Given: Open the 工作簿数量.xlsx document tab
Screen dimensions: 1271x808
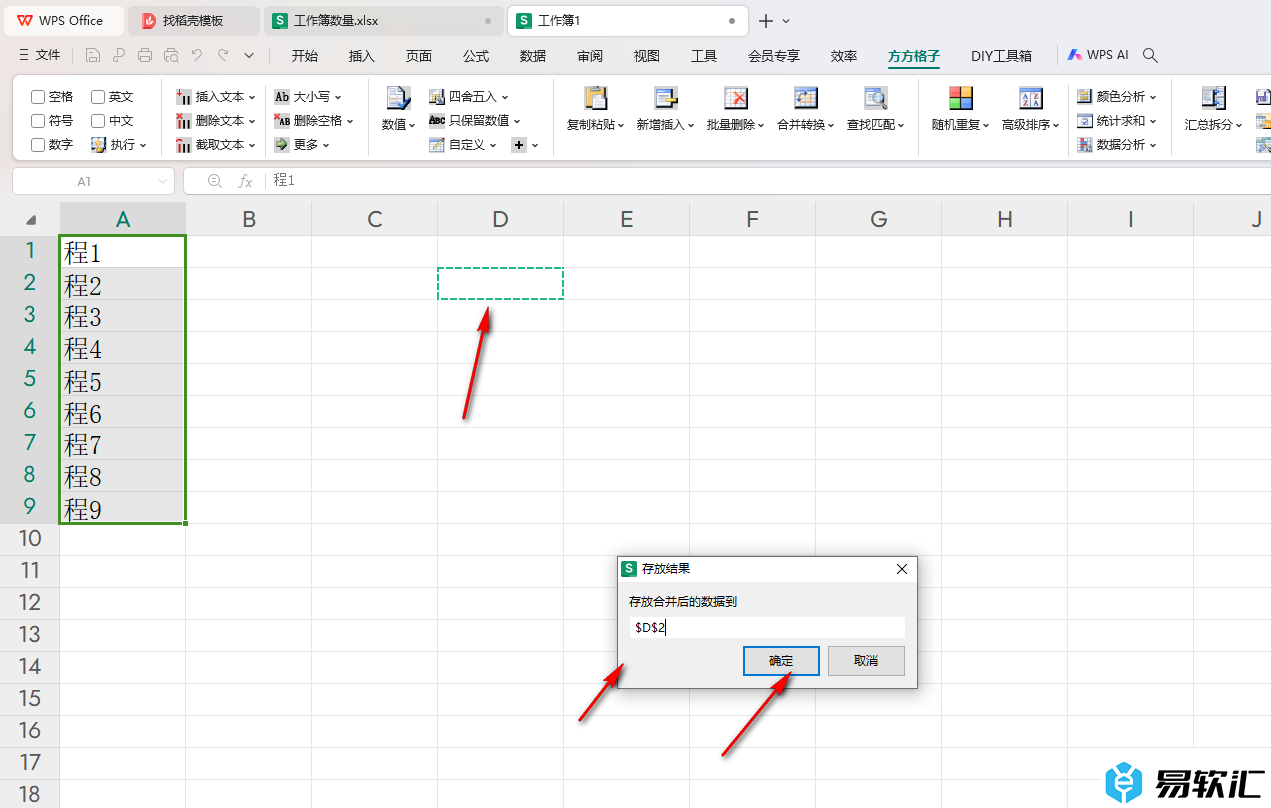Looking at the screenshot, I should (384, 21).
